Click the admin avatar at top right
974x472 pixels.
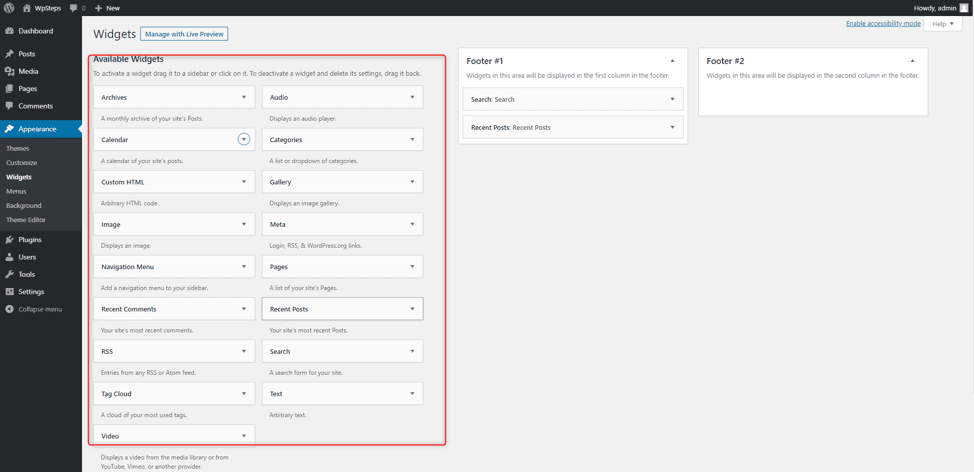963,8
